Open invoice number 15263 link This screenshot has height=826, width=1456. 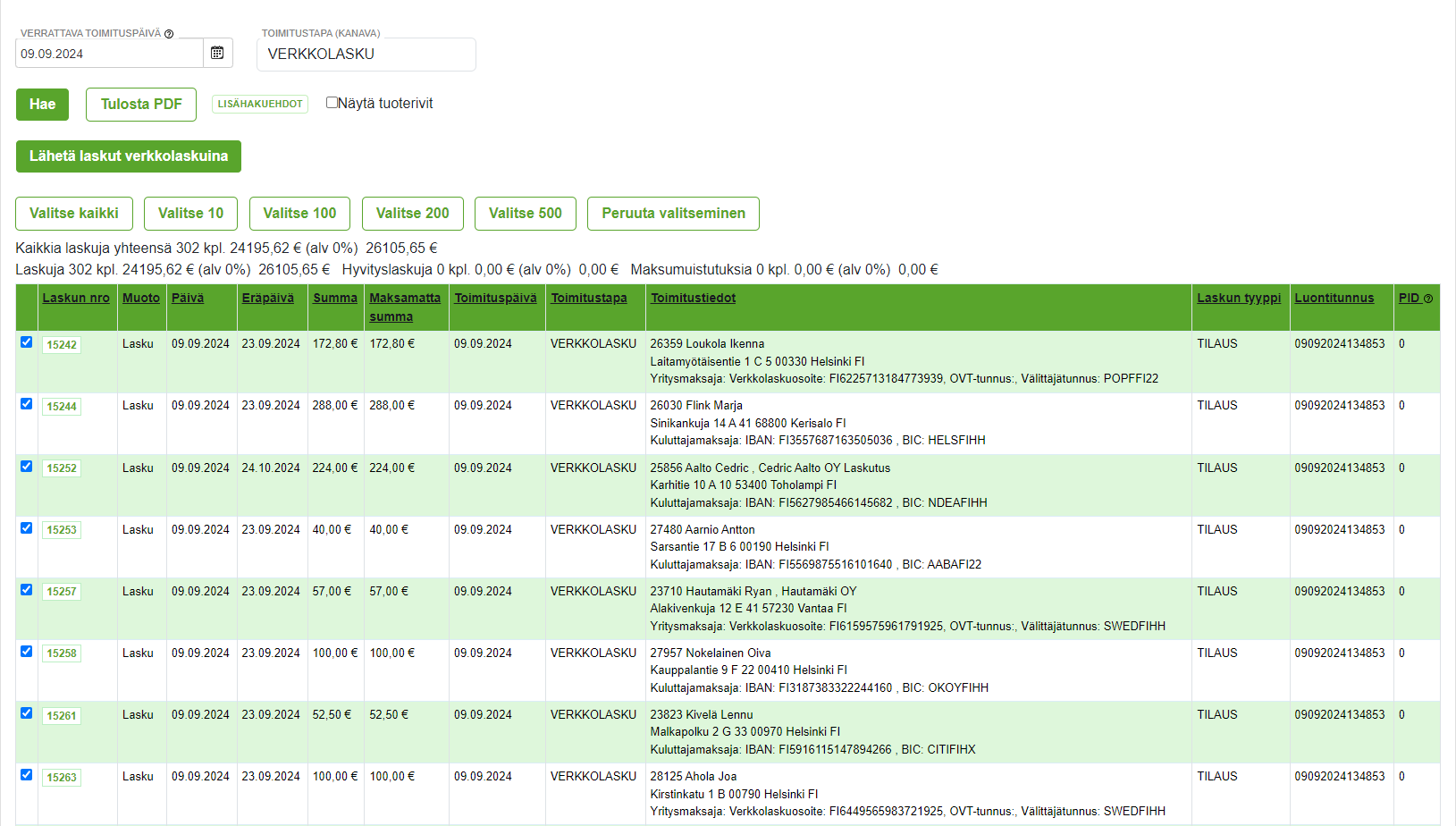click(62, 778)
